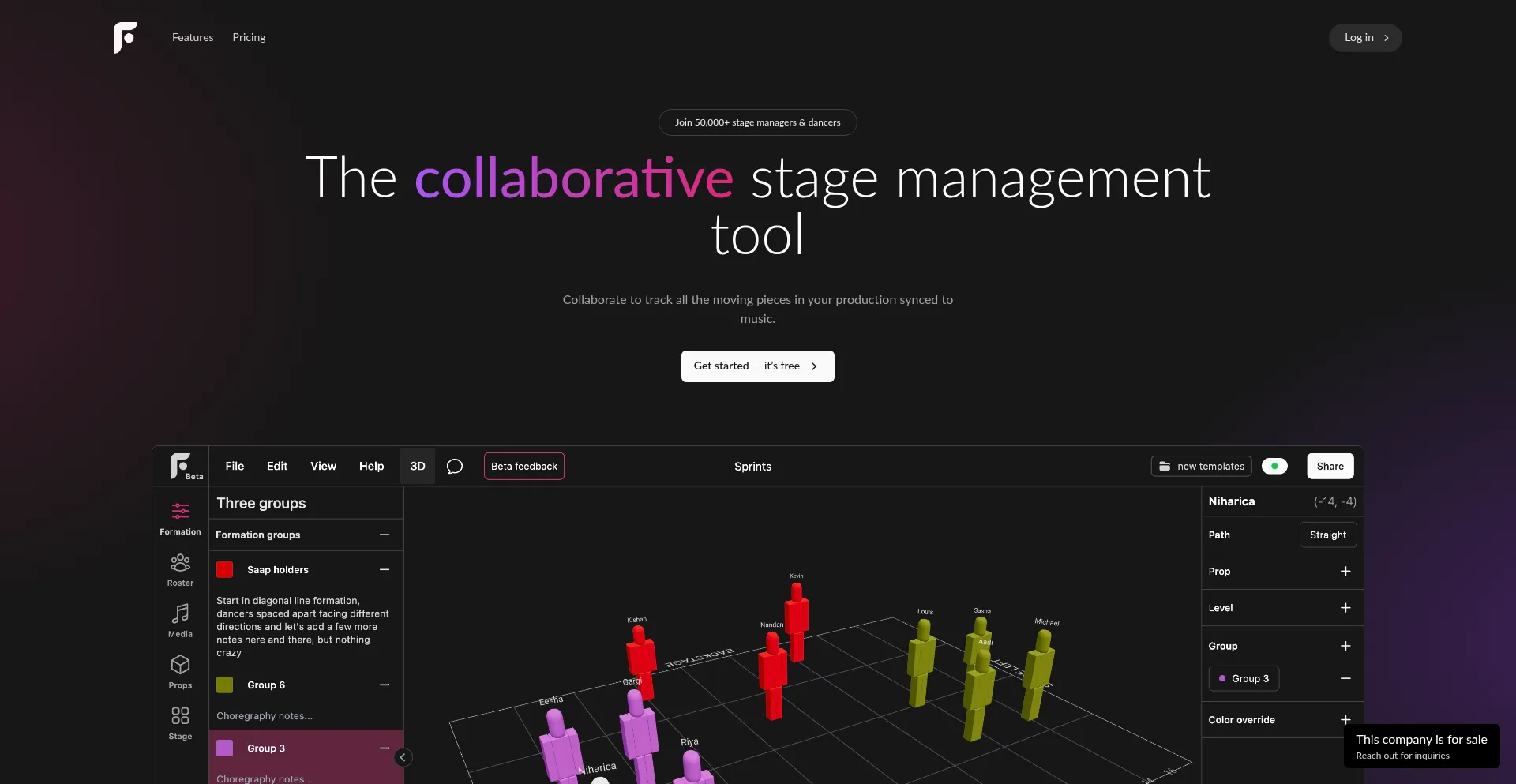The width and height of the screenshot is (1516, 784).
Task: Open the Straight path dropdown
Action: click(x=1328, y=535)
